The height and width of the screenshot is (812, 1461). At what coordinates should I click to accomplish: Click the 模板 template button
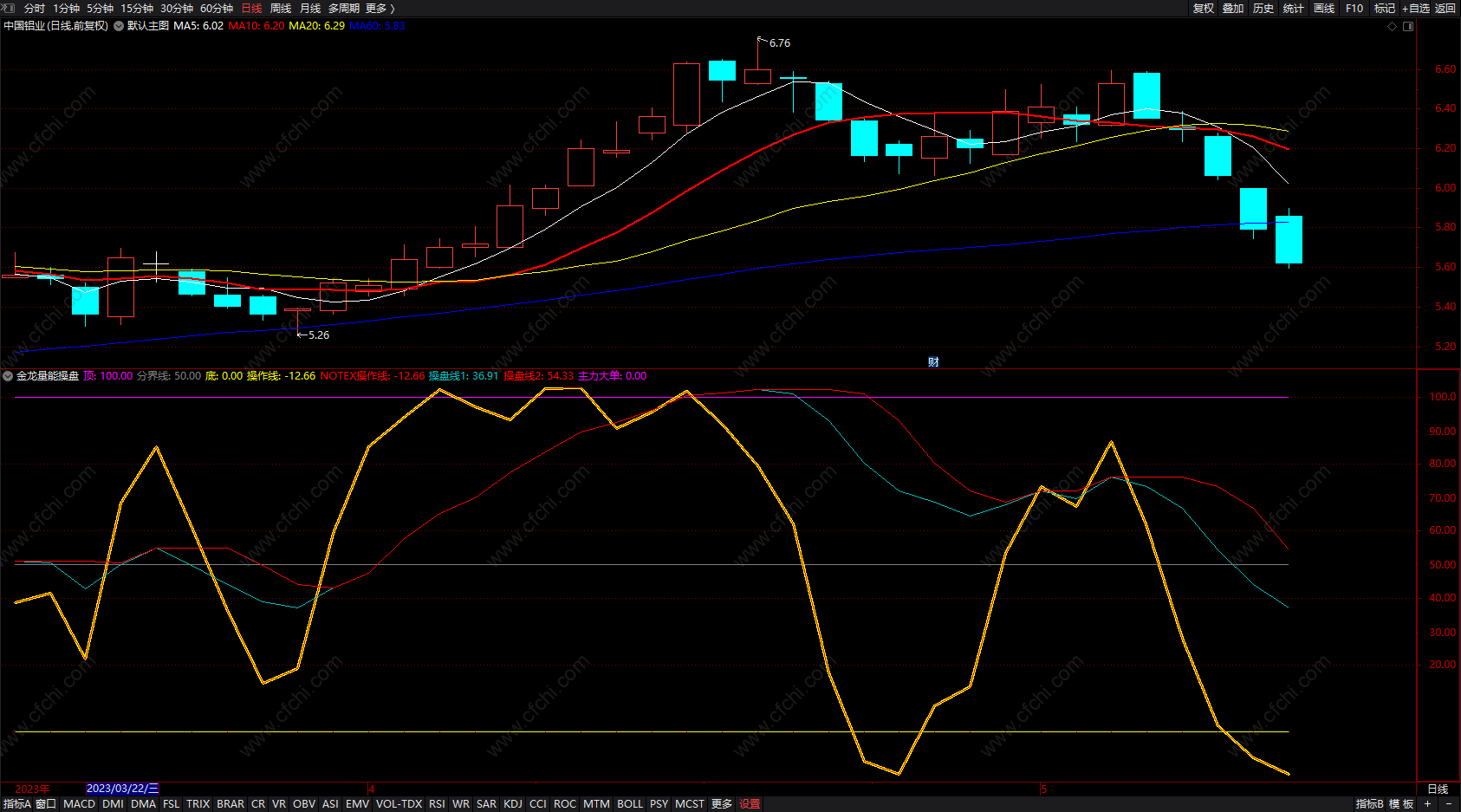(x=1401, y=804)
